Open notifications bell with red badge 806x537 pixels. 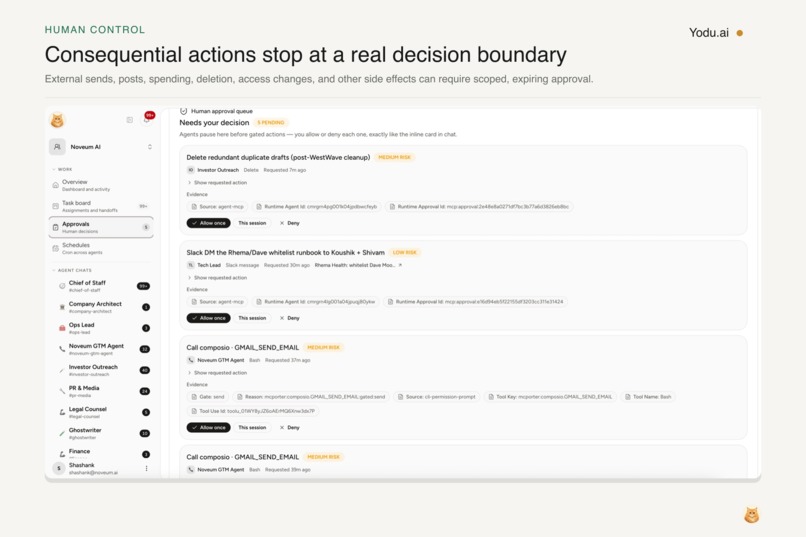pyautogui.click(x=148, y=118)
